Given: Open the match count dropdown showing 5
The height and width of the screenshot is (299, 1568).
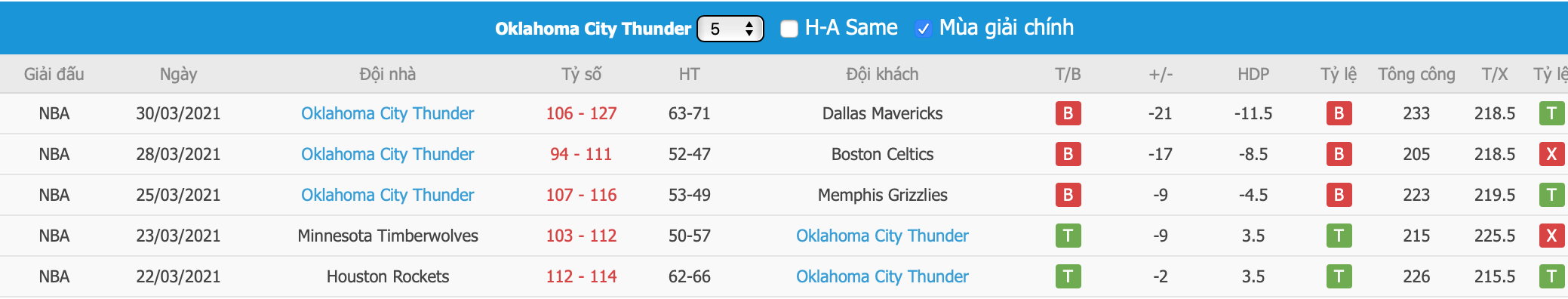Looking at the screenshot, I should point(730,29).
